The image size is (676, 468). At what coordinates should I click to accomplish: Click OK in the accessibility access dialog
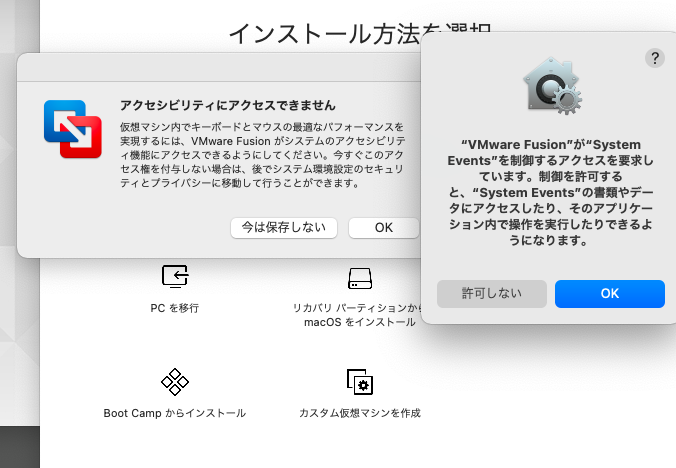click(383, 228)
